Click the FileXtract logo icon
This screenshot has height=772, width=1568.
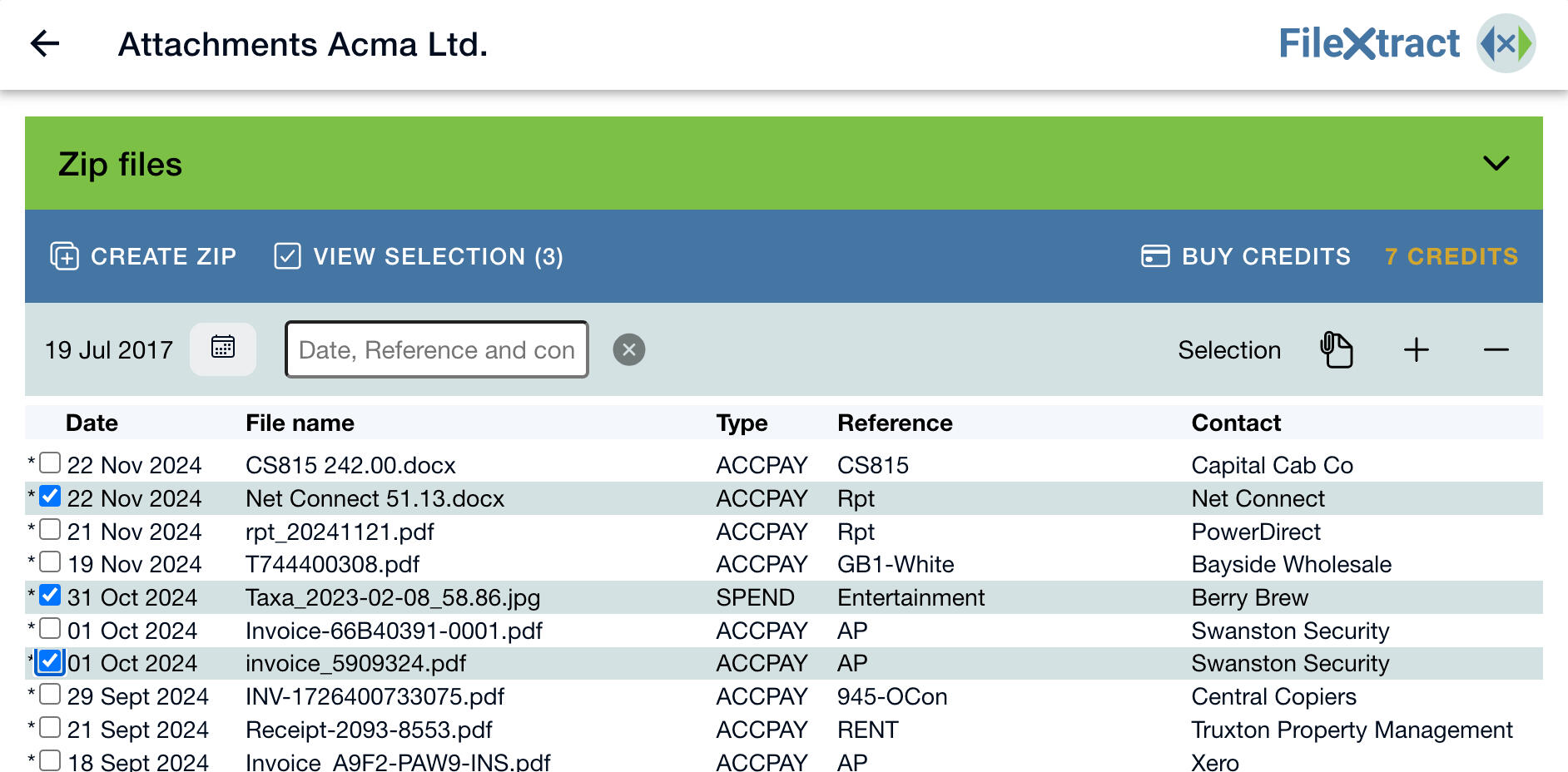[x=1505, y=43]
